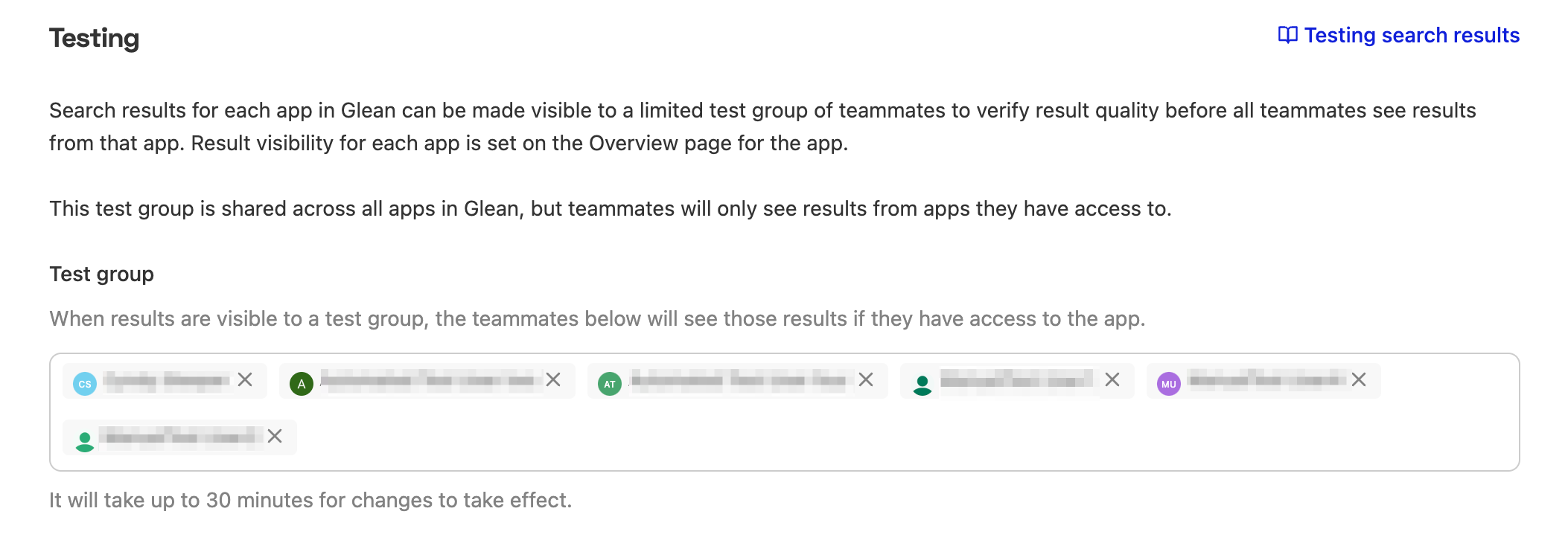Remove the CS teammate from the test group
Image resolution: width=1568 pixels, height=549 pixels.
(x=245, y=380)
